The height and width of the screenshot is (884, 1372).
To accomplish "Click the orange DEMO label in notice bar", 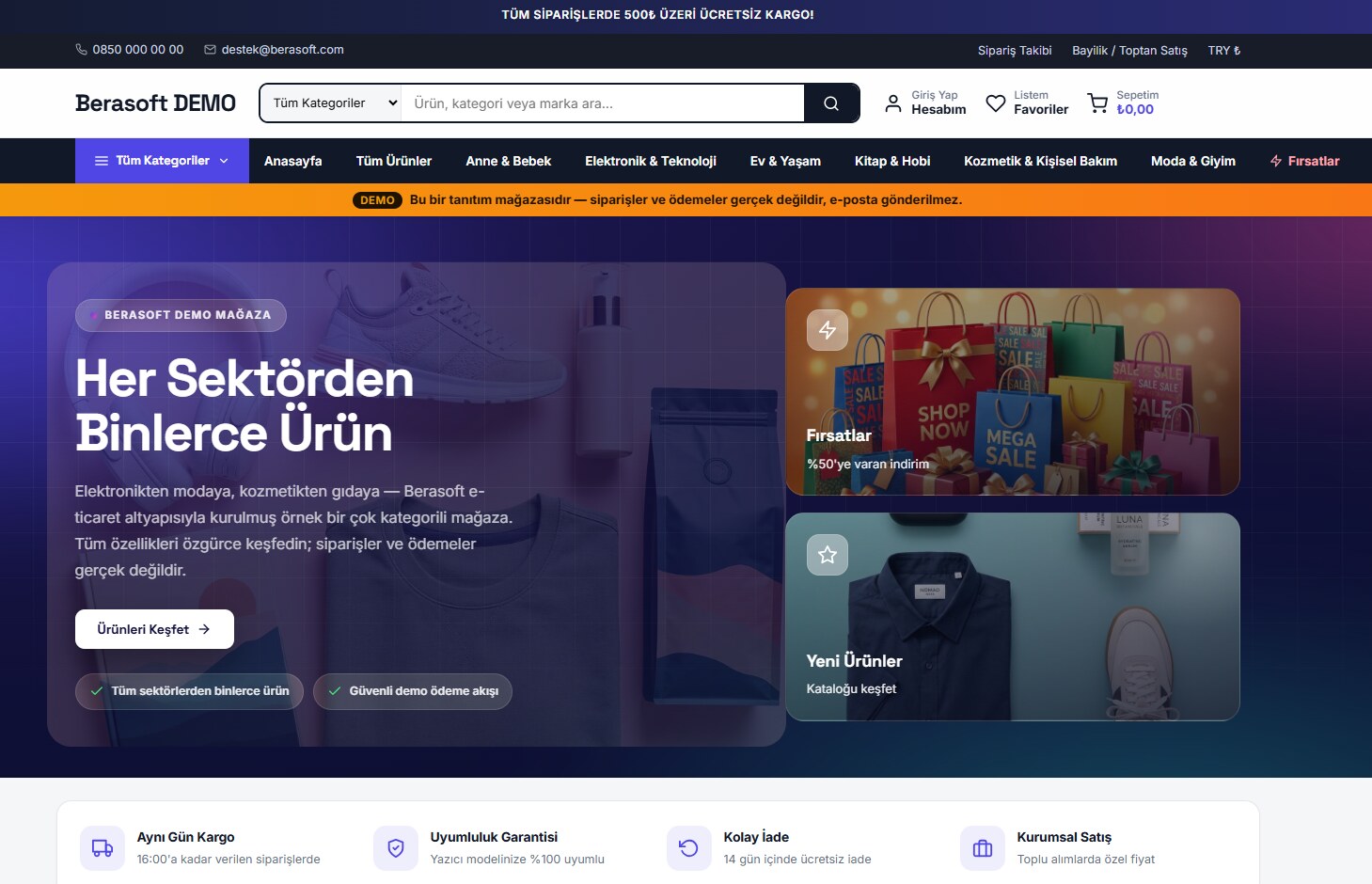I will point(377,200).
